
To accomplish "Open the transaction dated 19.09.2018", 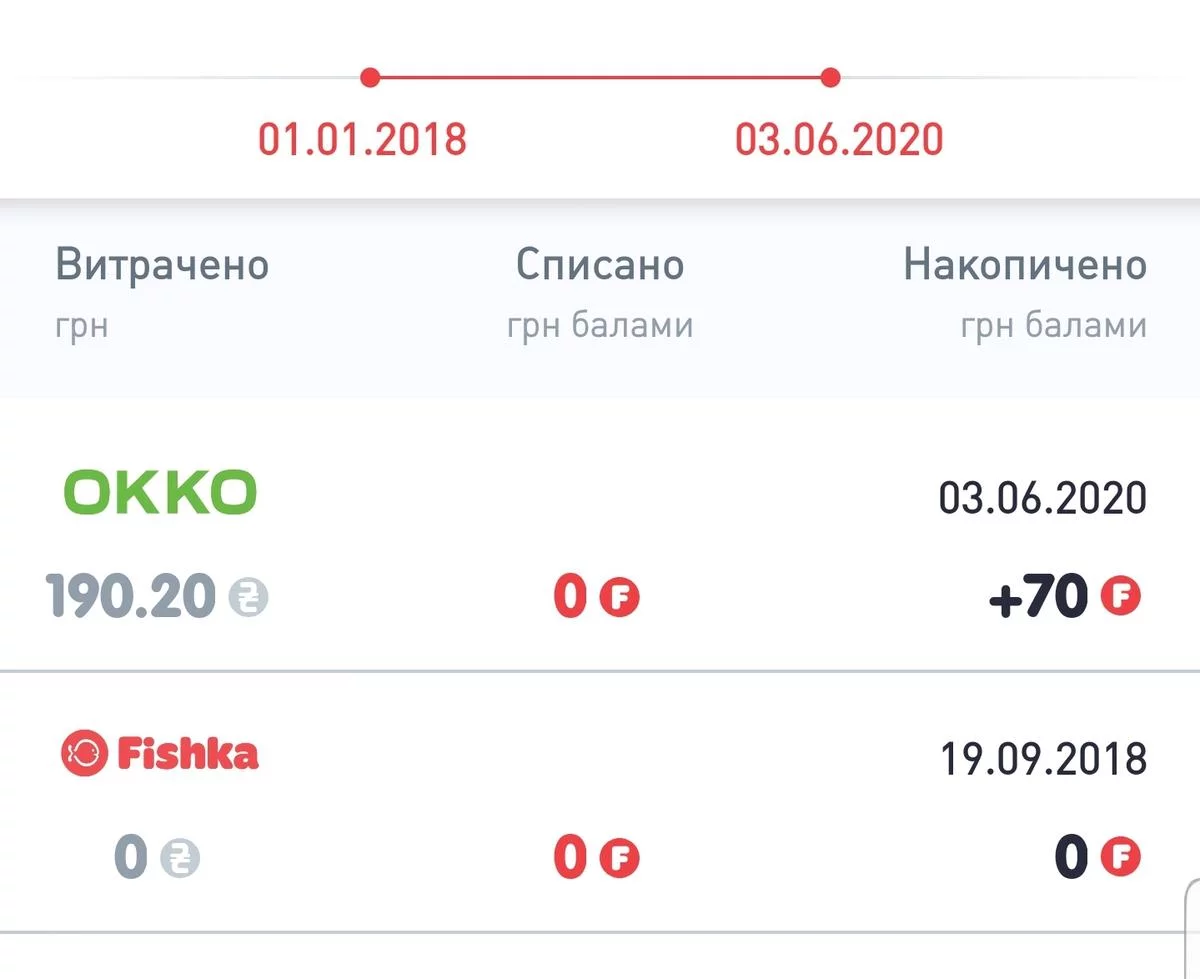I will pyautogui.click(x=1042, y=759).
